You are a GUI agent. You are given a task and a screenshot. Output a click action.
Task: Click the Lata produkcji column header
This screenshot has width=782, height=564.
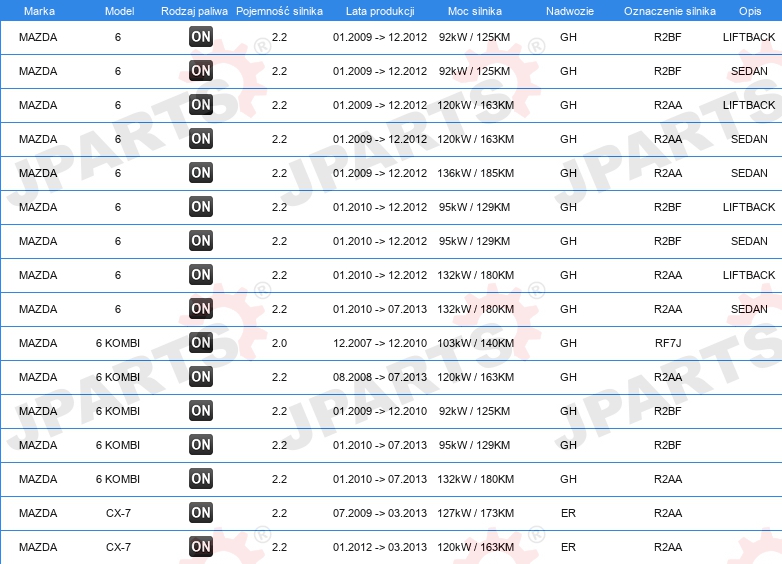point(380,11)
